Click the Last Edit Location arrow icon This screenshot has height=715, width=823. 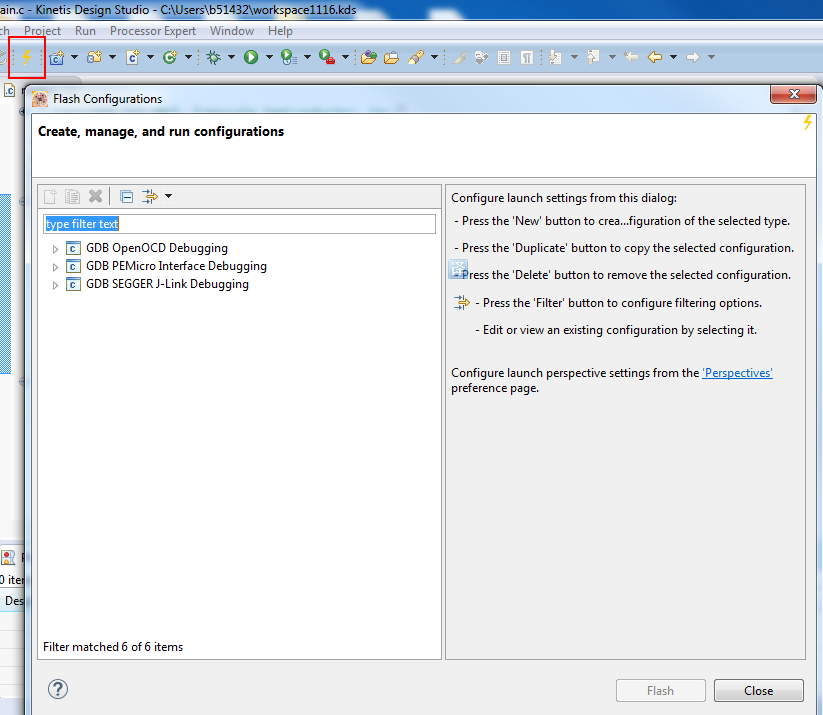coord(631,57)
